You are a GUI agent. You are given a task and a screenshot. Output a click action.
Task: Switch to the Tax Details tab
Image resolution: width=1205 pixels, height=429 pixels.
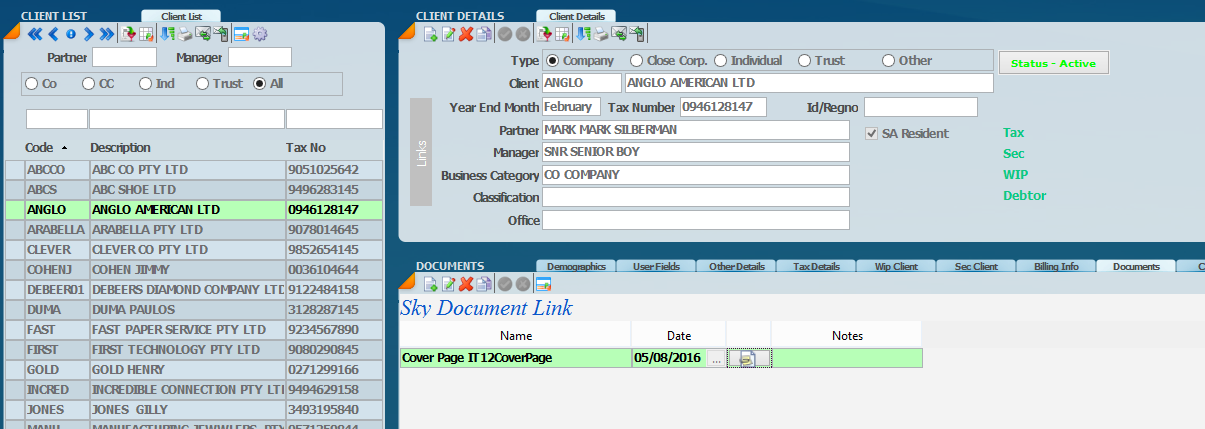click(x=814, y=266)
